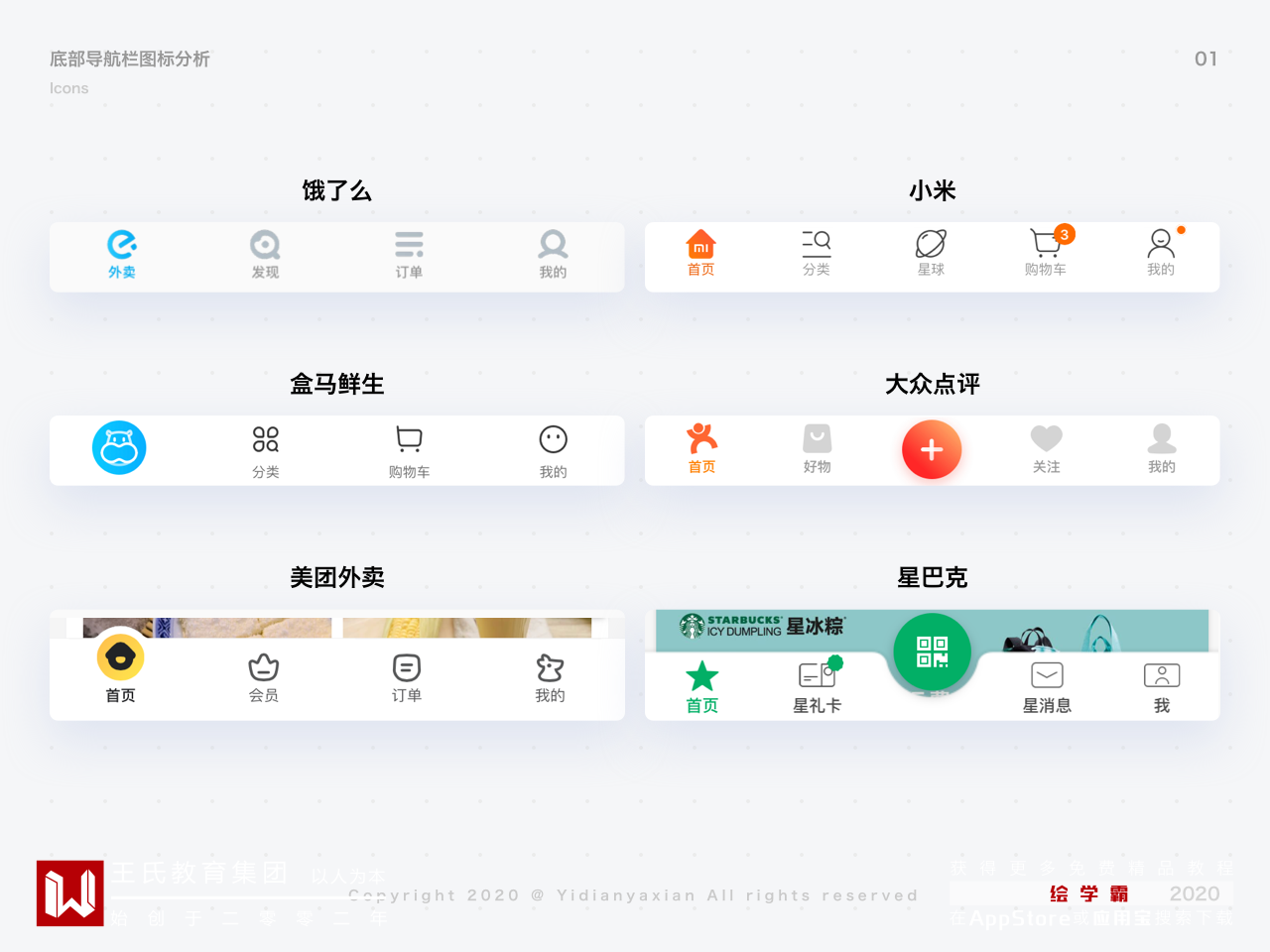
Task: Open 星消息 envelope icon in 星巴克 bar
Action: [x=1047, y=675]
